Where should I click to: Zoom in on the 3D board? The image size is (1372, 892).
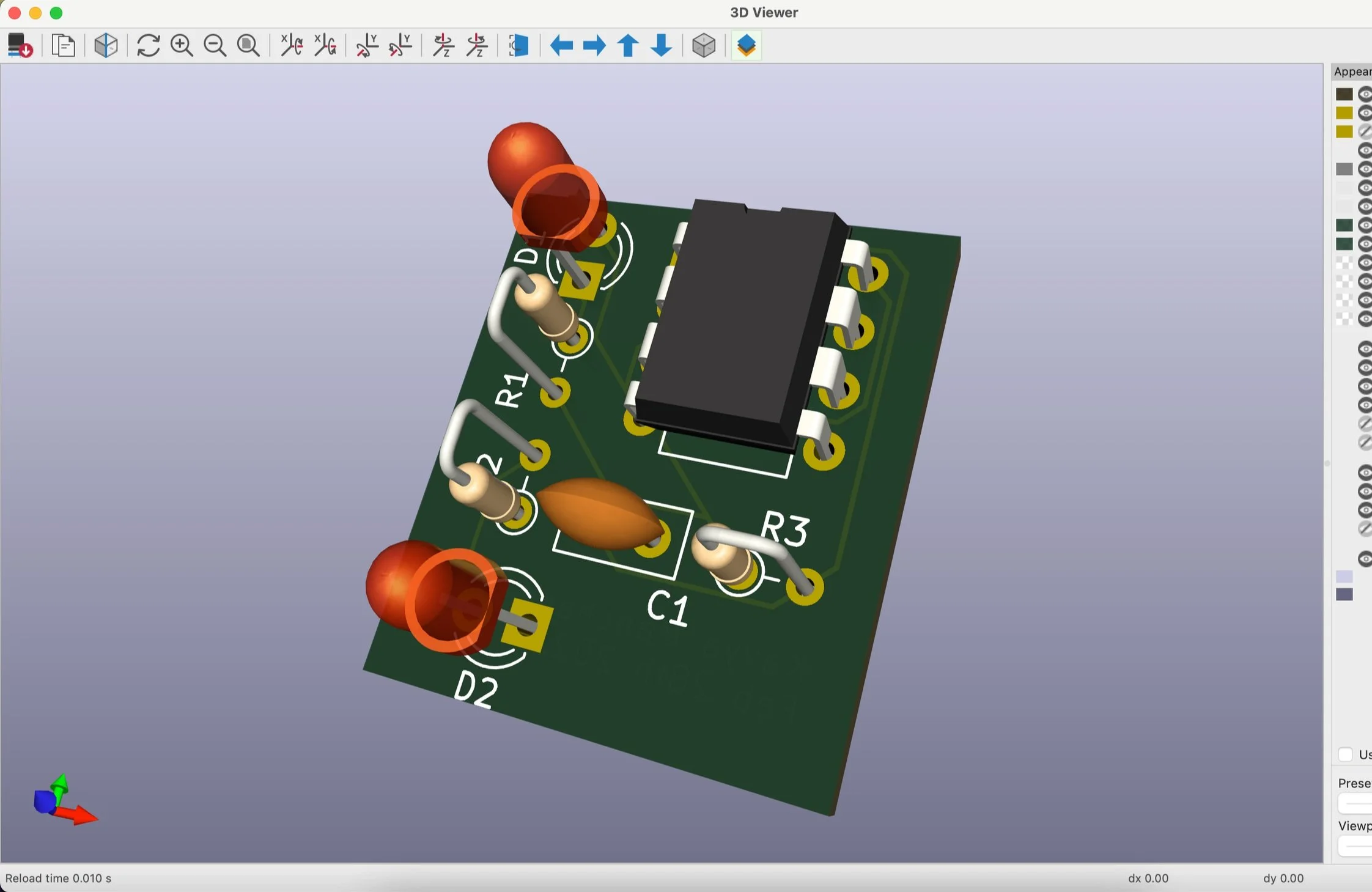coord(182,46)
